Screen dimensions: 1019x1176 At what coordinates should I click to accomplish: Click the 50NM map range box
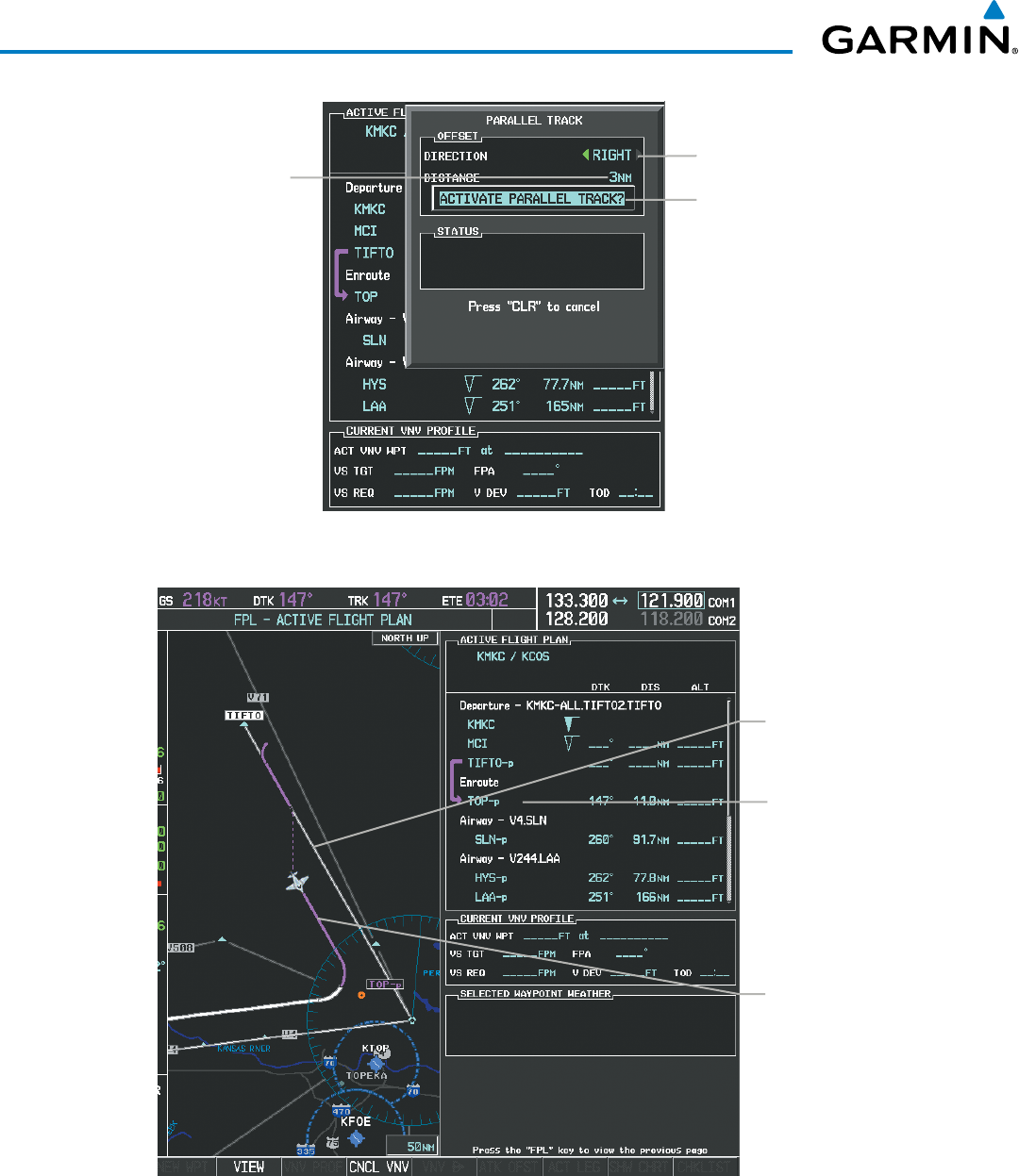click(x=411, y=1147)
